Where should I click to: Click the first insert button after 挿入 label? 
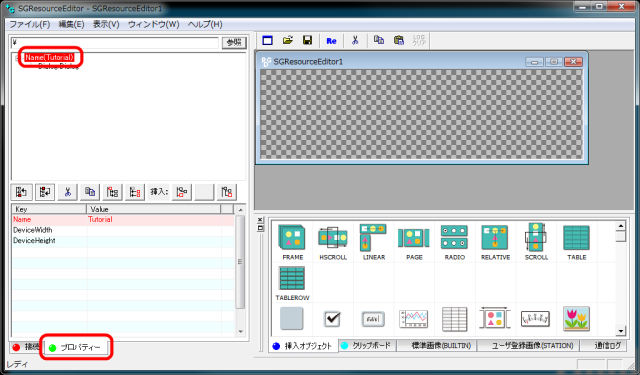point(182,192)
